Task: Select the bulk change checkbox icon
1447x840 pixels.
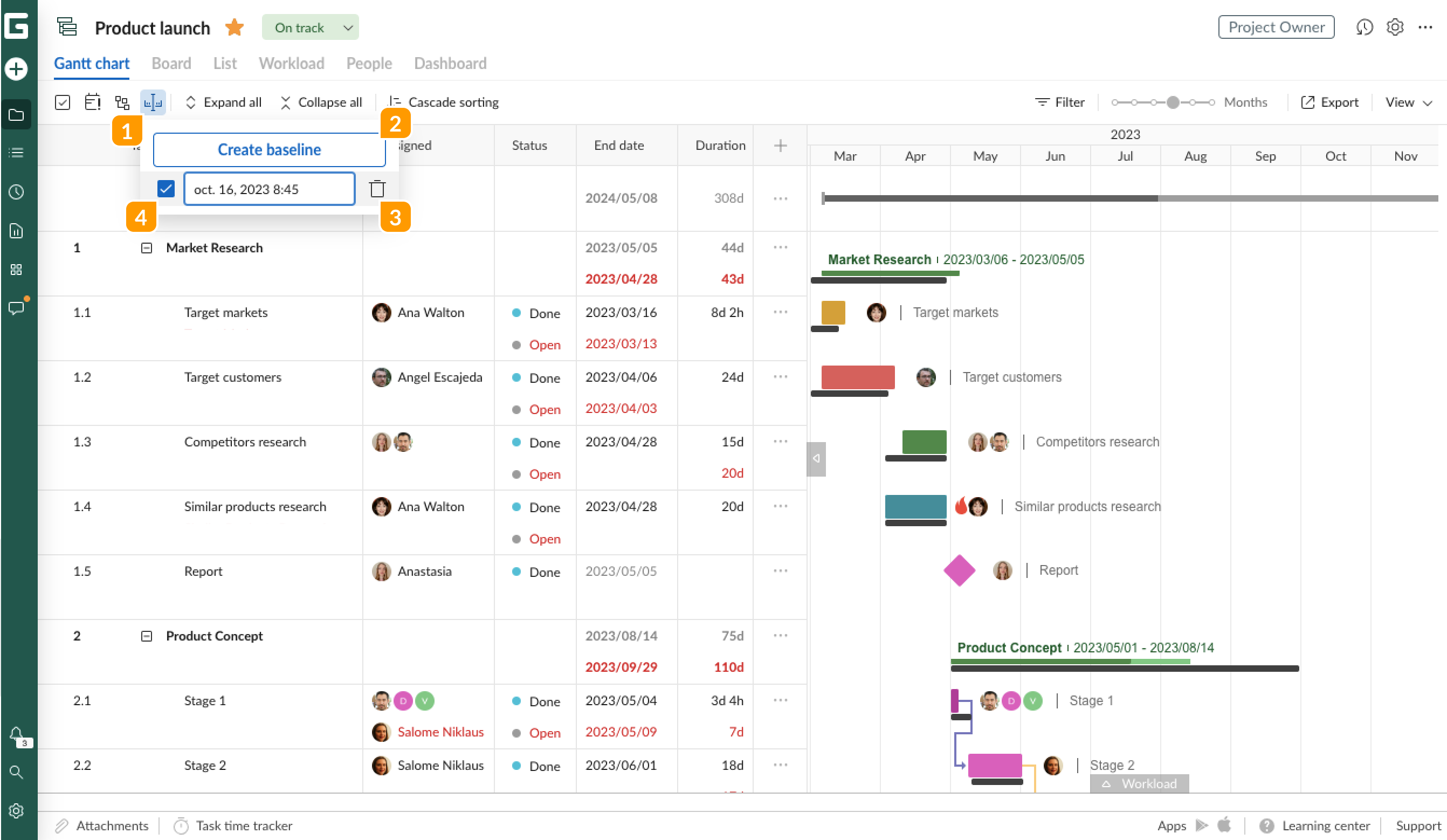Action: click(62, 101)
